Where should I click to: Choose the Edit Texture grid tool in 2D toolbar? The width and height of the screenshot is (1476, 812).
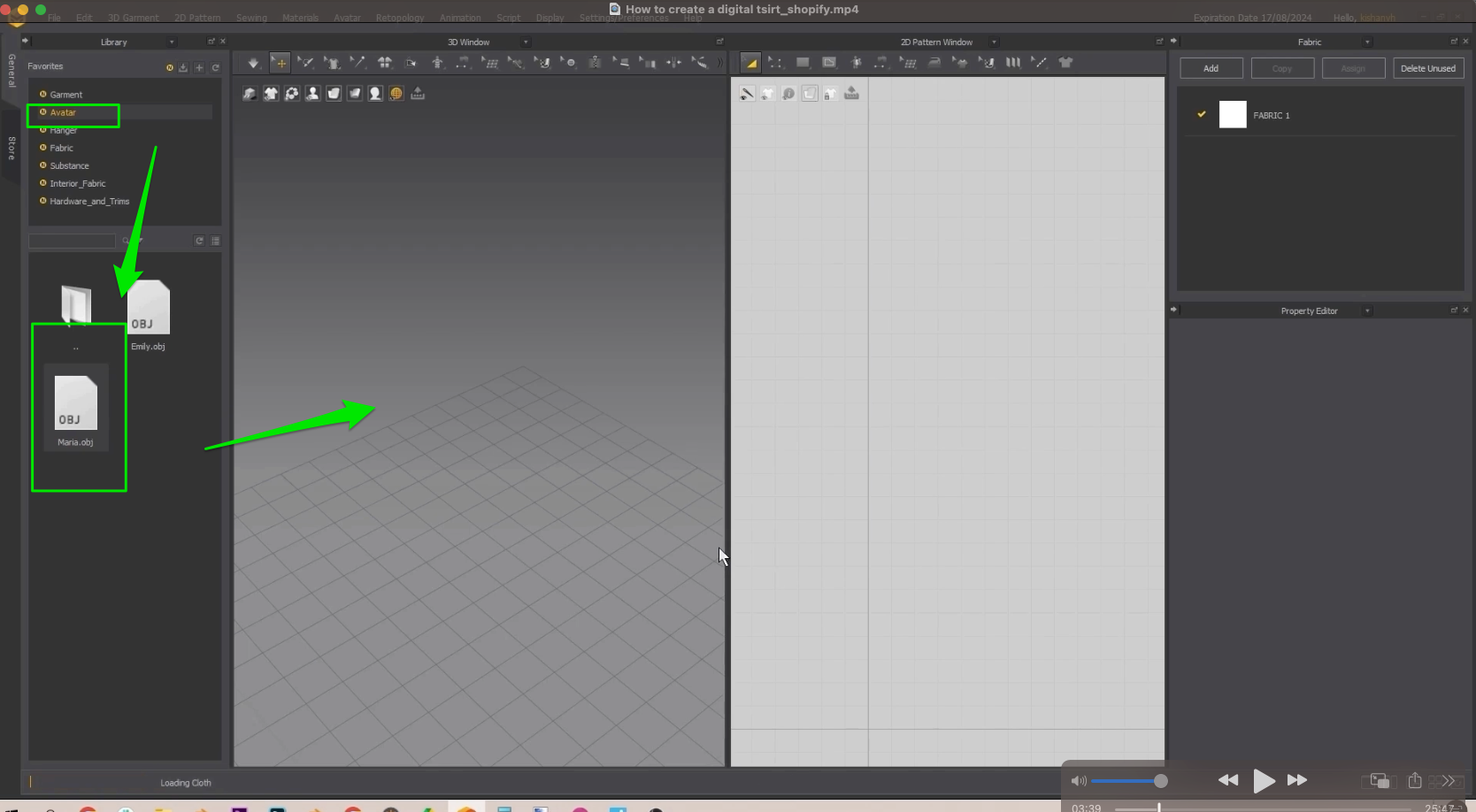tap(907, 63)
